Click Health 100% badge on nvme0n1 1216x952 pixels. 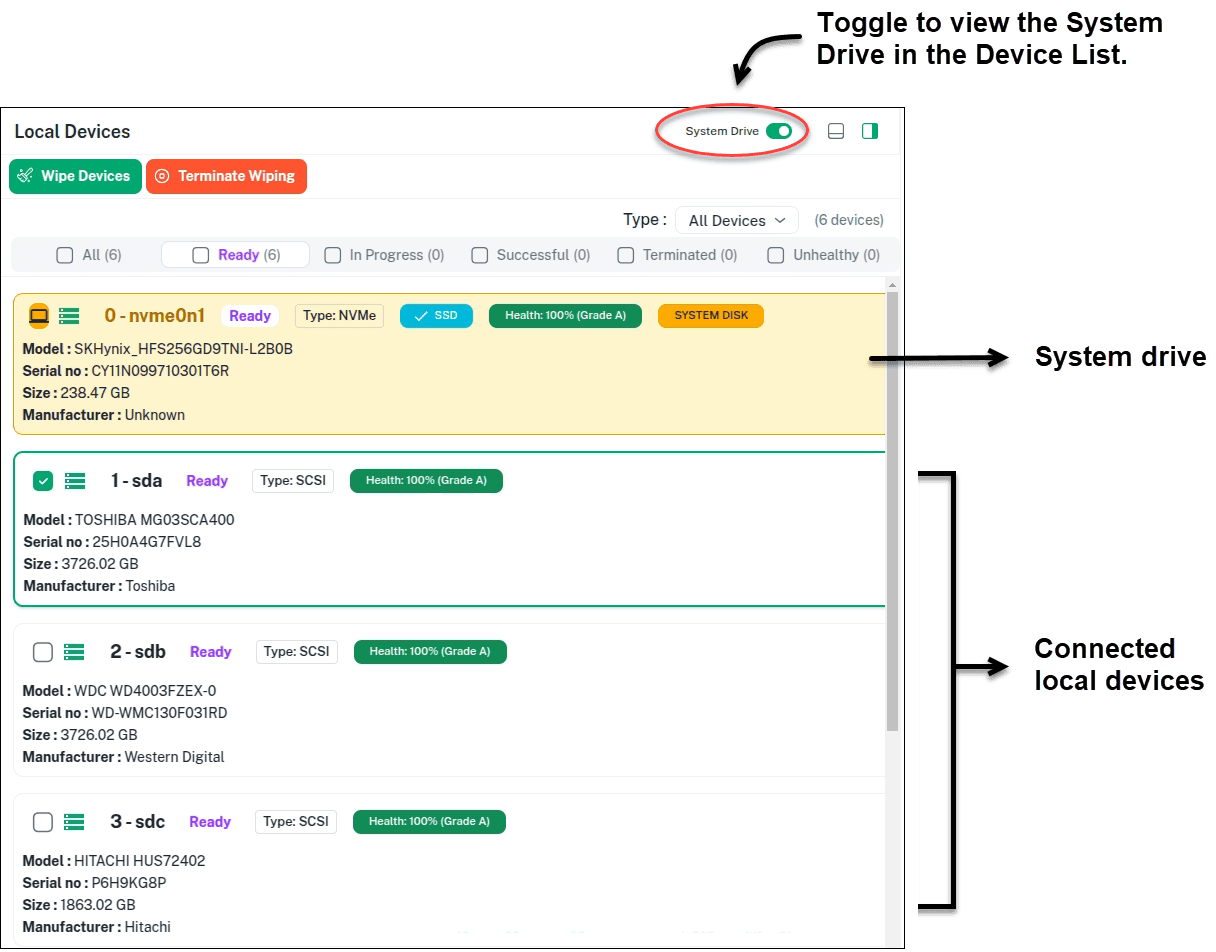[565, 316]
